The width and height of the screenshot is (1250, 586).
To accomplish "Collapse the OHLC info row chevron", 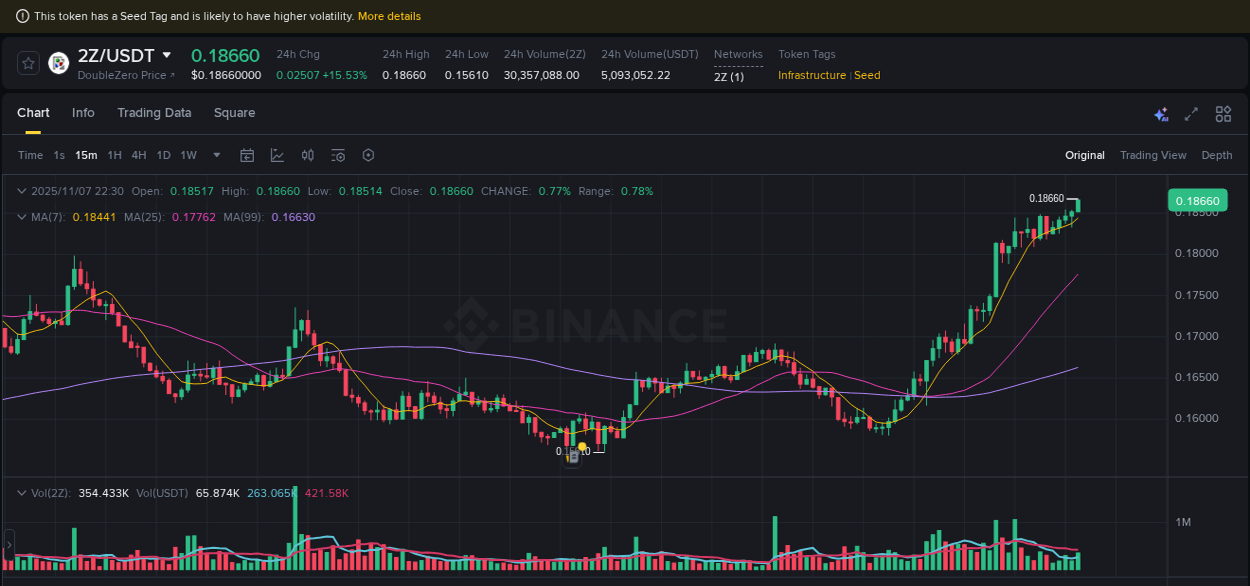I will point(22,190).
